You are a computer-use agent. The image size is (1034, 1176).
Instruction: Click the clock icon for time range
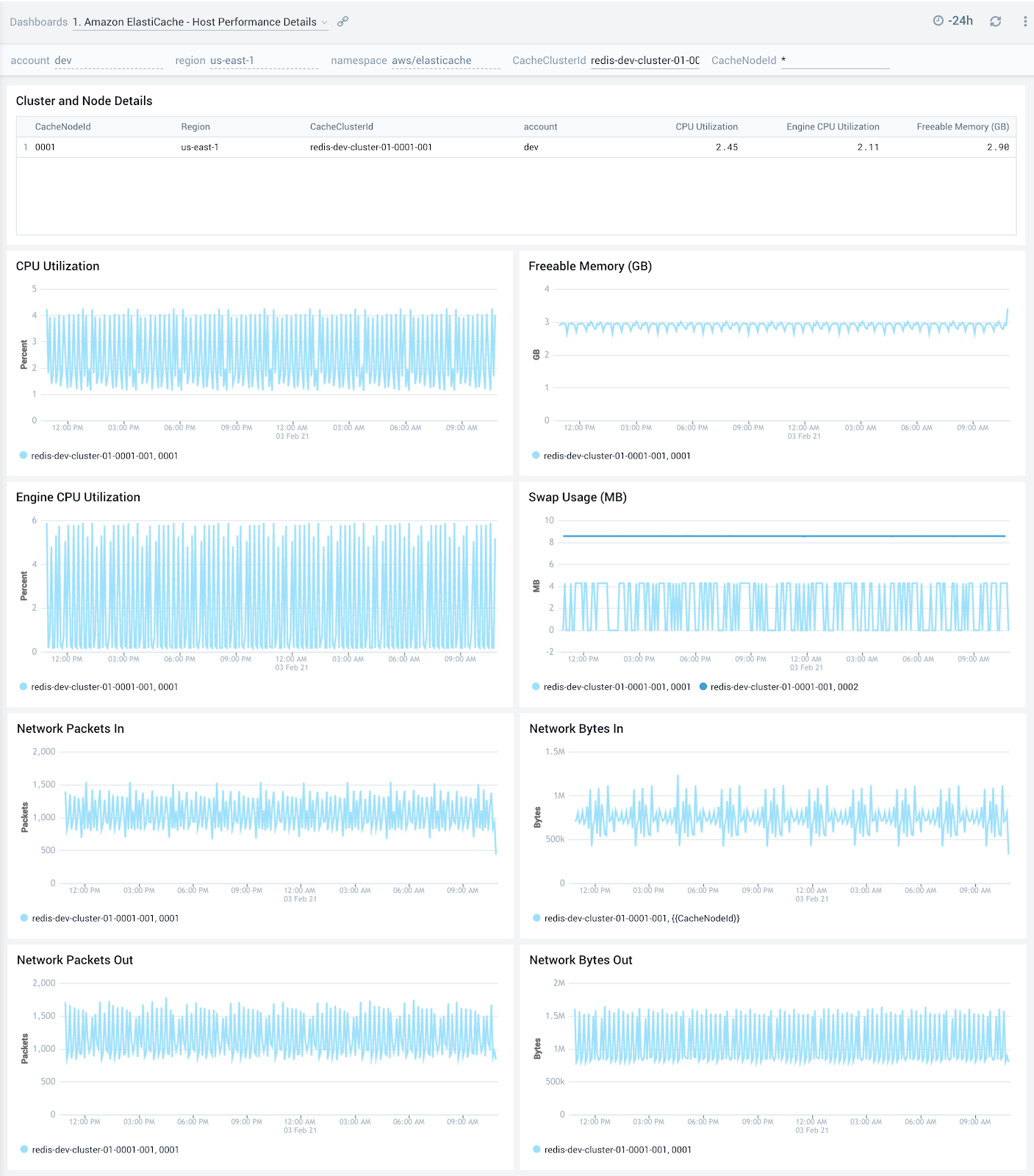pos(938,21)
